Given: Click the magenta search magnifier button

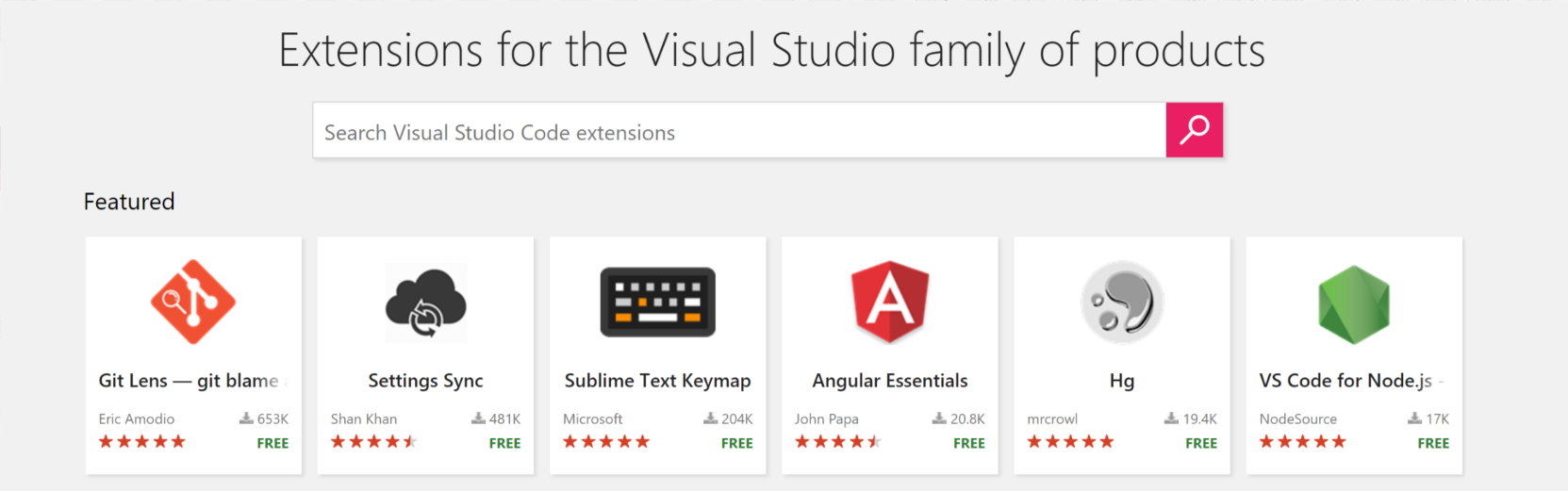Looking at the screenshot, I should click(x=1195, y=130).
